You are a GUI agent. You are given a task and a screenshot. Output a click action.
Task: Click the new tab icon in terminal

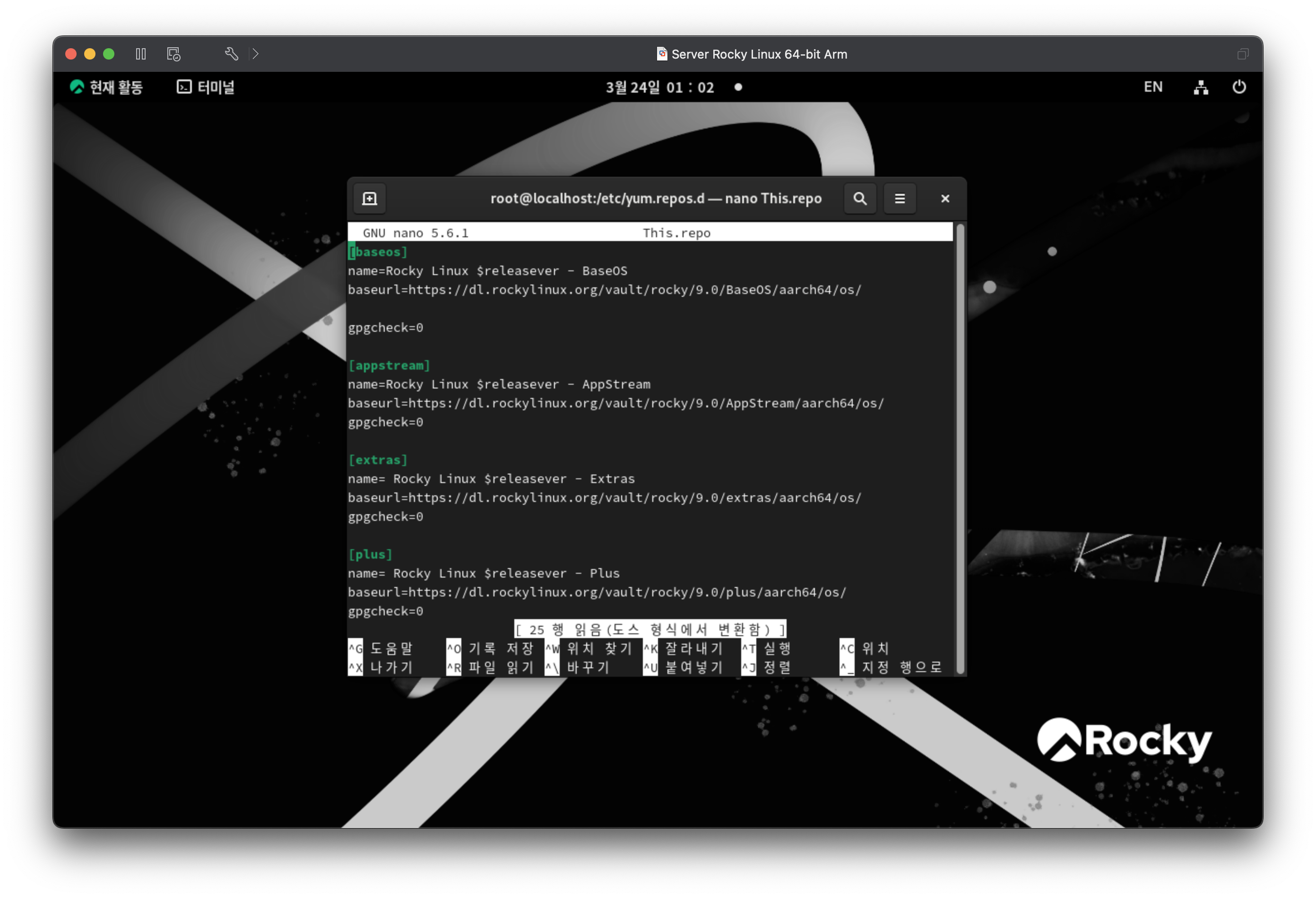tap(369, 199)
